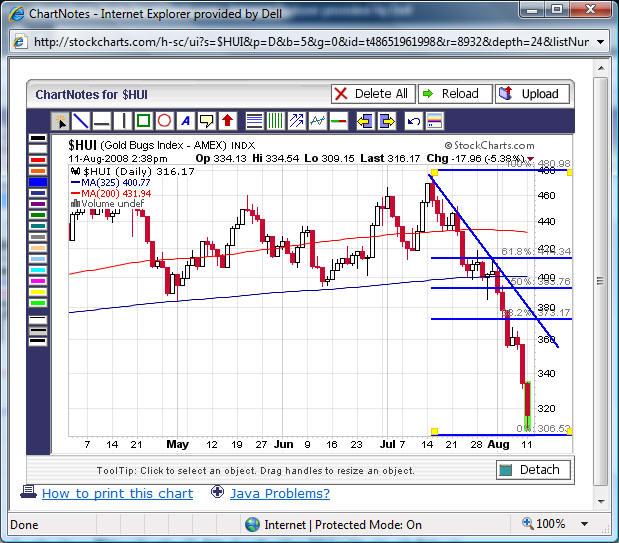Select the vertical green cycle lines tool
Image resolution: width=619 pixels, height=543 pixels.
coord(275,121)
